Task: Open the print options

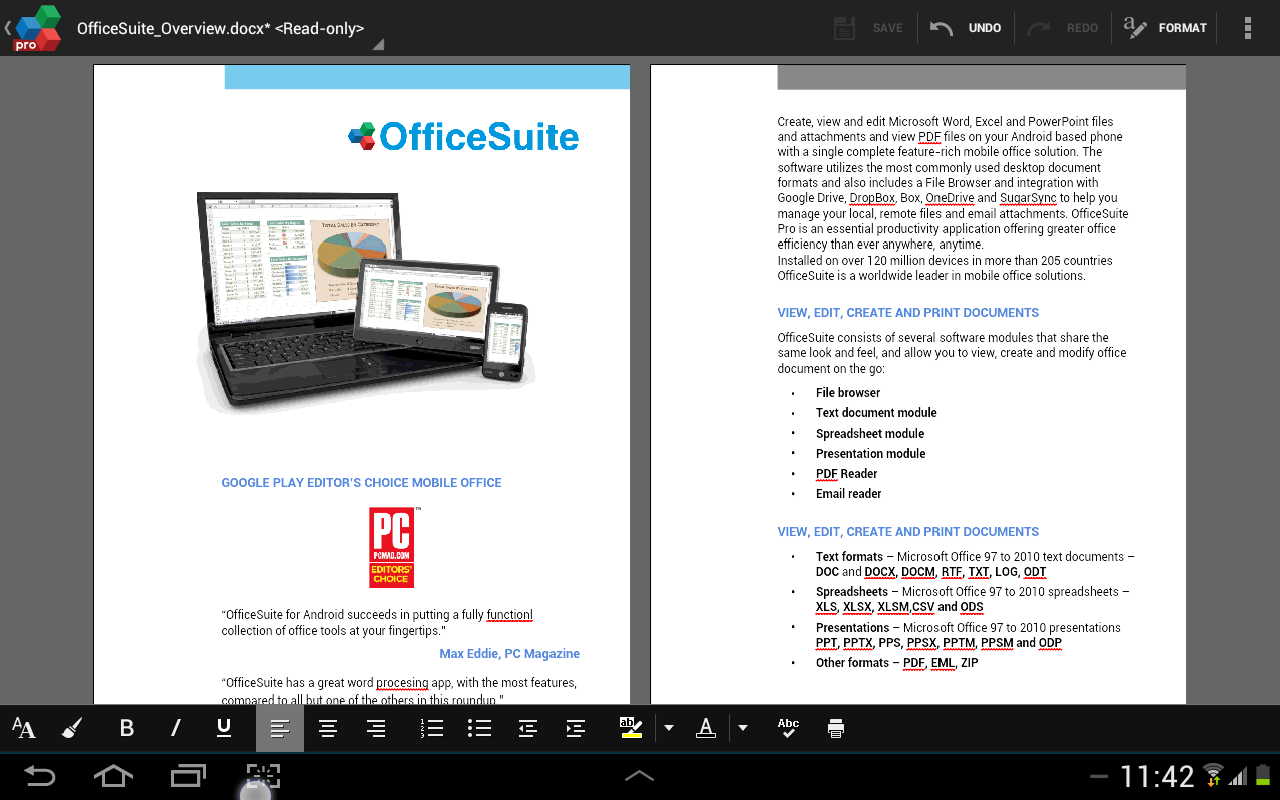Action: point(835,728)
